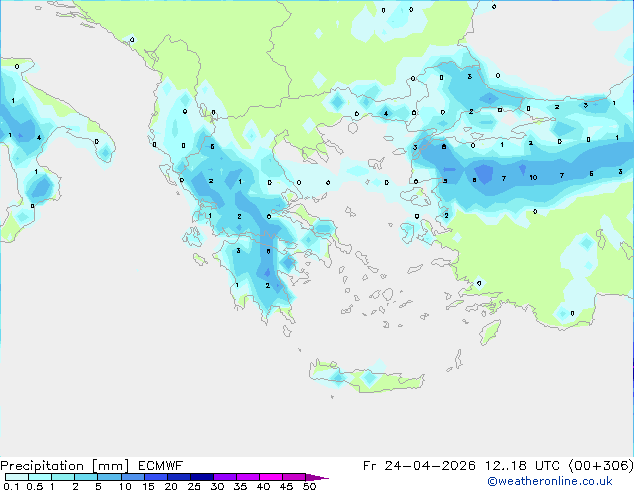634x490 pixels.
Task: Click the '45' legend scale label
Action: 286,486
